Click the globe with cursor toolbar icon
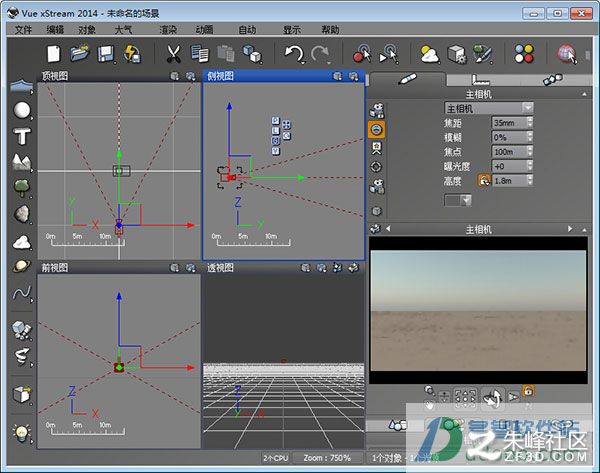This screenshot has width=600, height=473. point(567,54)
